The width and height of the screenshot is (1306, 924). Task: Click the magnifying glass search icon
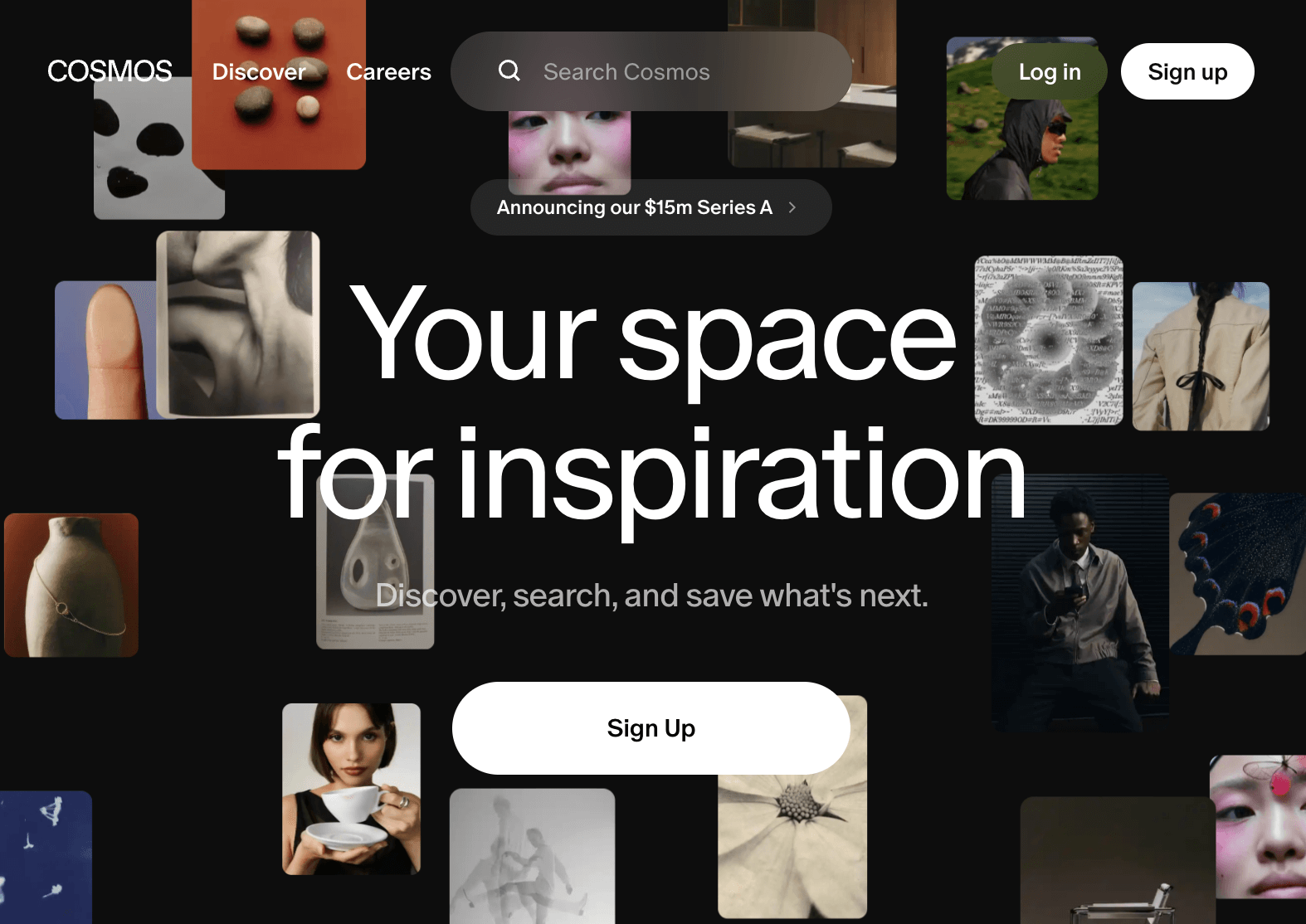point(509,71)
